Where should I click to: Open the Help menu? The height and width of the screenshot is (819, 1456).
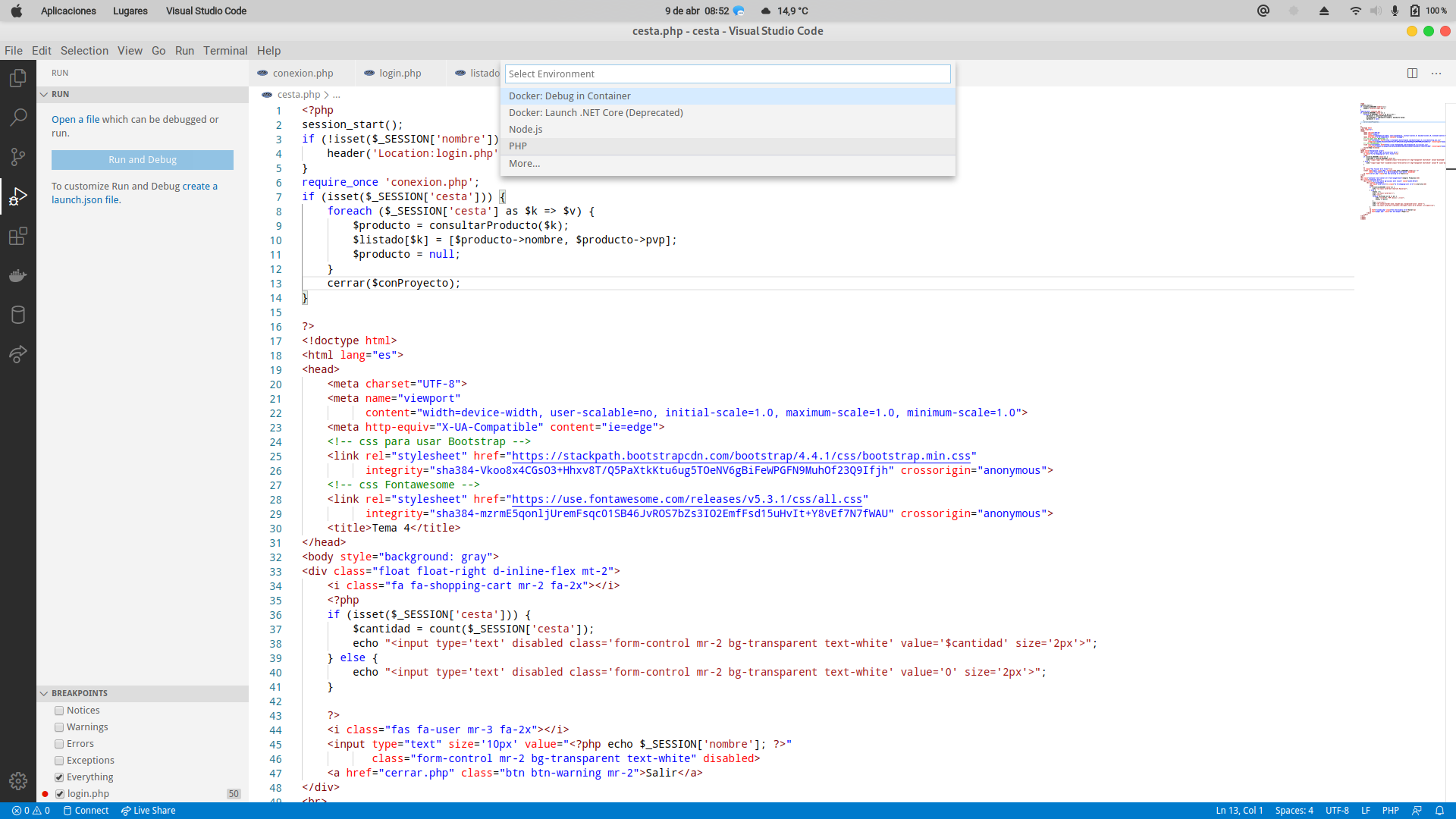pos(268,51)
